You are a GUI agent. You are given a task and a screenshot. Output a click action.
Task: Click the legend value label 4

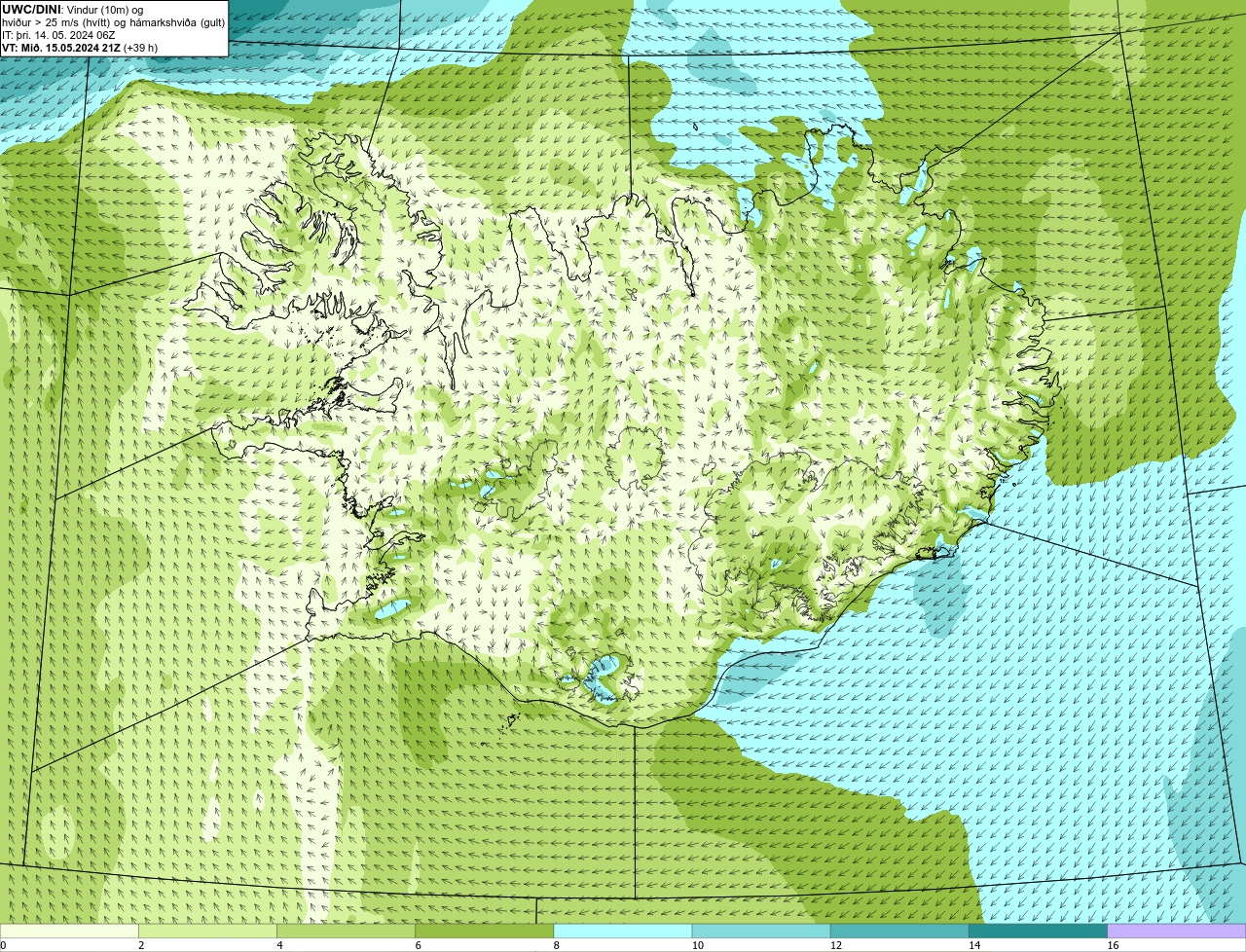click(279, 945)
